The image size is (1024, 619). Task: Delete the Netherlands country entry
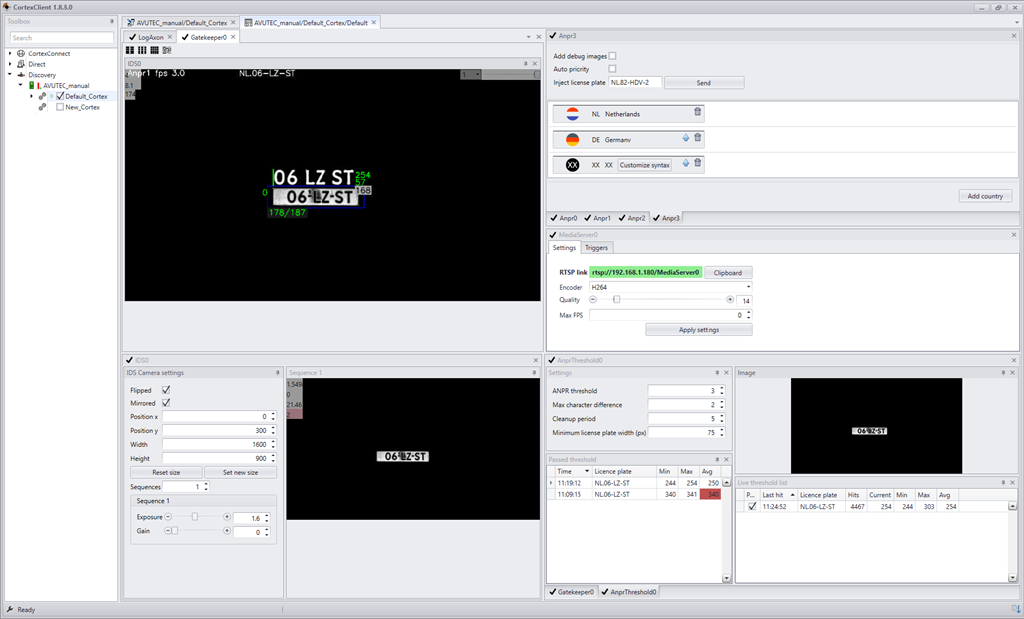pyautogui.click(x=697, y=112)
